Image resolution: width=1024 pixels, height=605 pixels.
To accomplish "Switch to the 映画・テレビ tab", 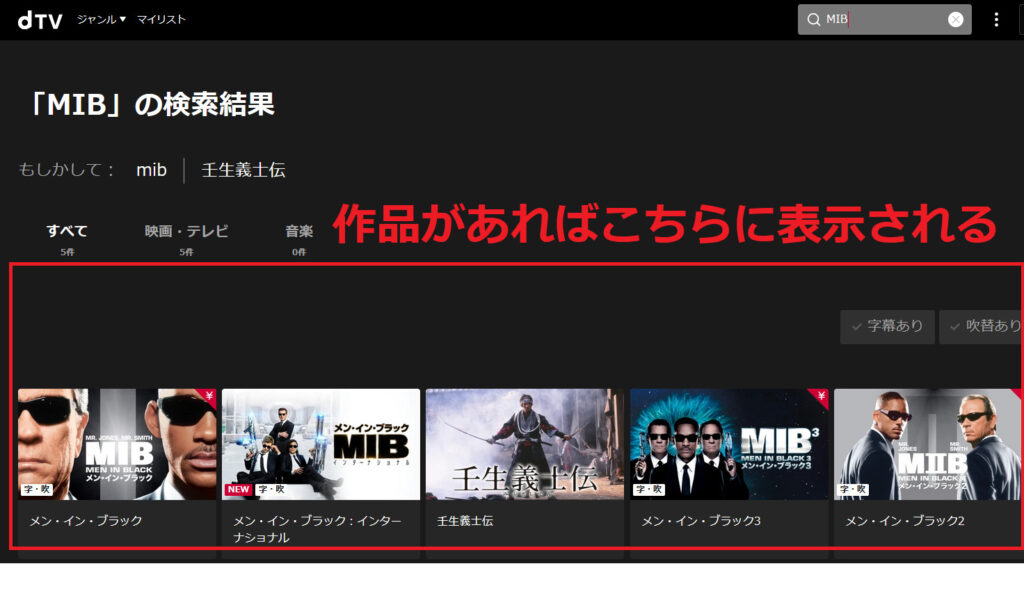I will [186, 238].
